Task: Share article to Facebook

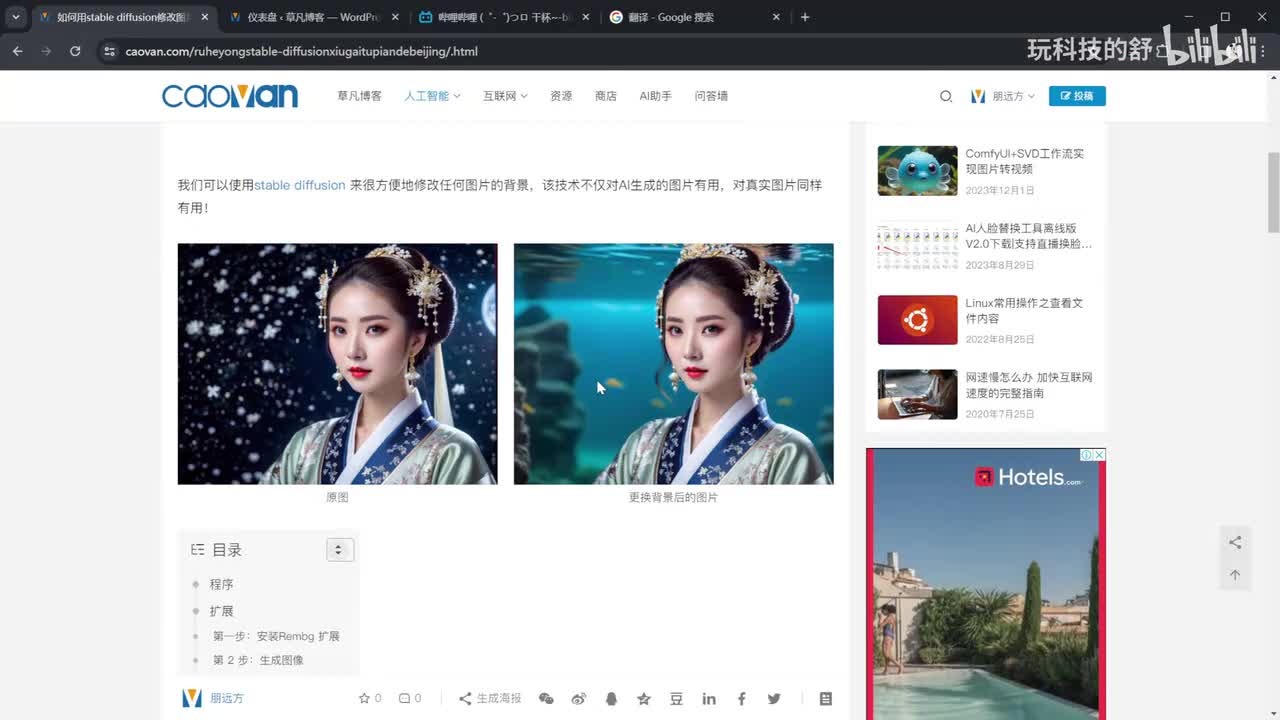Action: click(x=741, y=699)
